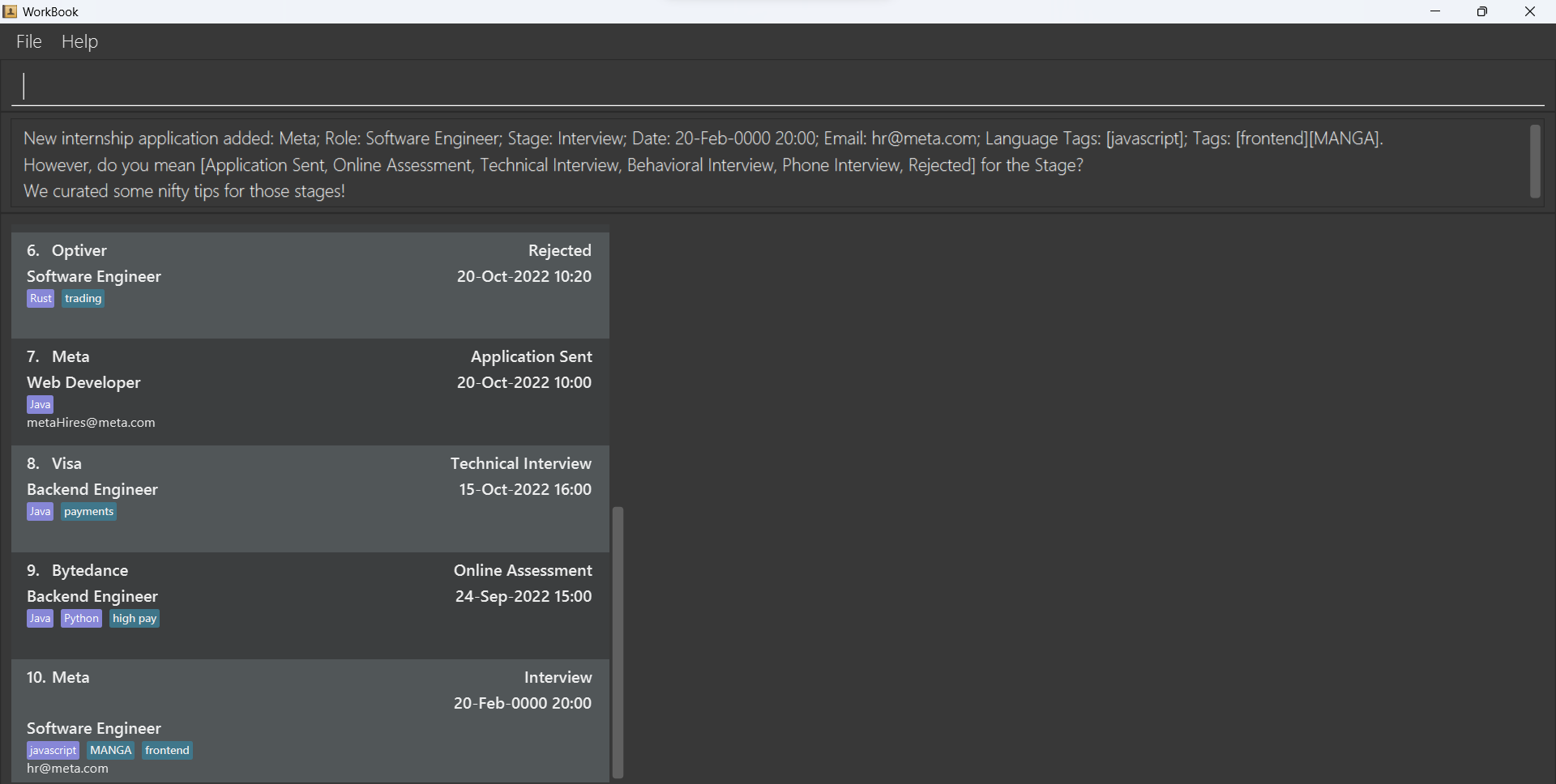
Task: Click the date 24-Sep-2022 15:00
Action: click(523, 596)
